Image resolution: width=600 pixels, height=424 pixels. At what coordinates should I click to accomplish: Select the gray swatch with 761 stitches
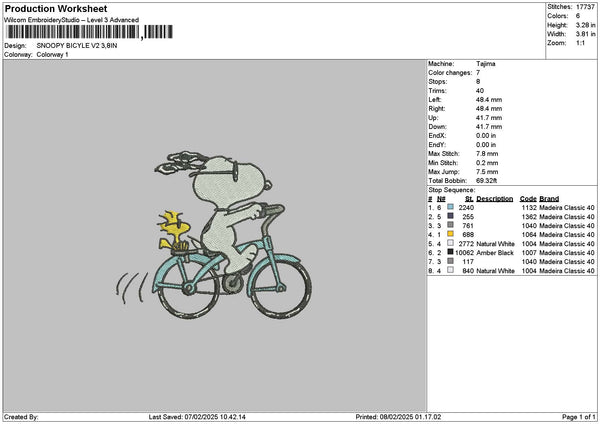point(450,225)
